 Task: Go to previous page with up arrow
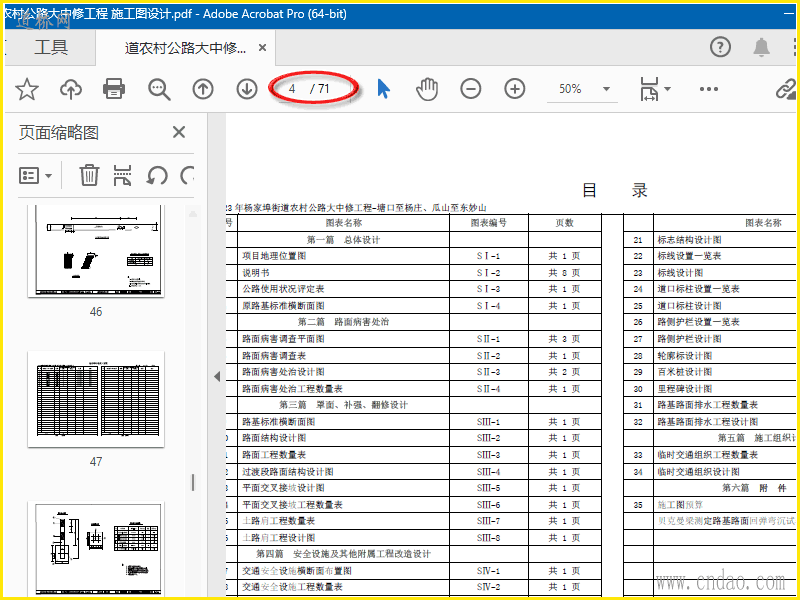tap(203, 89)
